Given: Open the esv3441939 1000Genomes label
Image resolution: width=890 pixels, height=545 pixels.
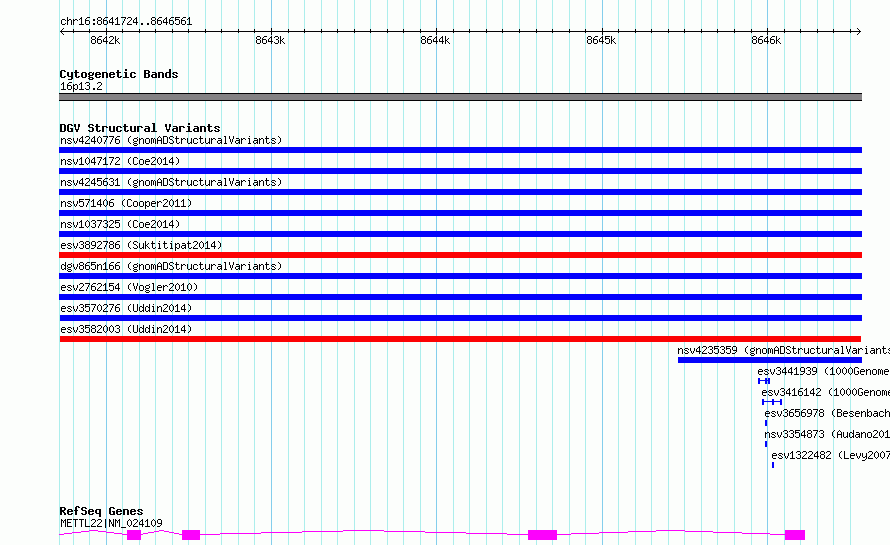Looking at the screenshot, I should [824, 371].
